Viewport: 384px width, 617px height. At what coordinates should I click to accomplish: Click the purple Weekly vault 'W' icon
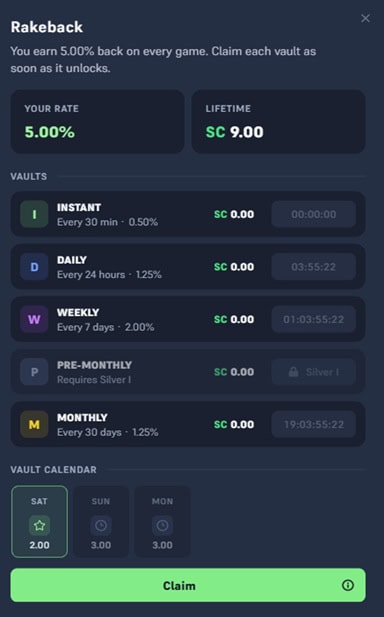(34, 319)
